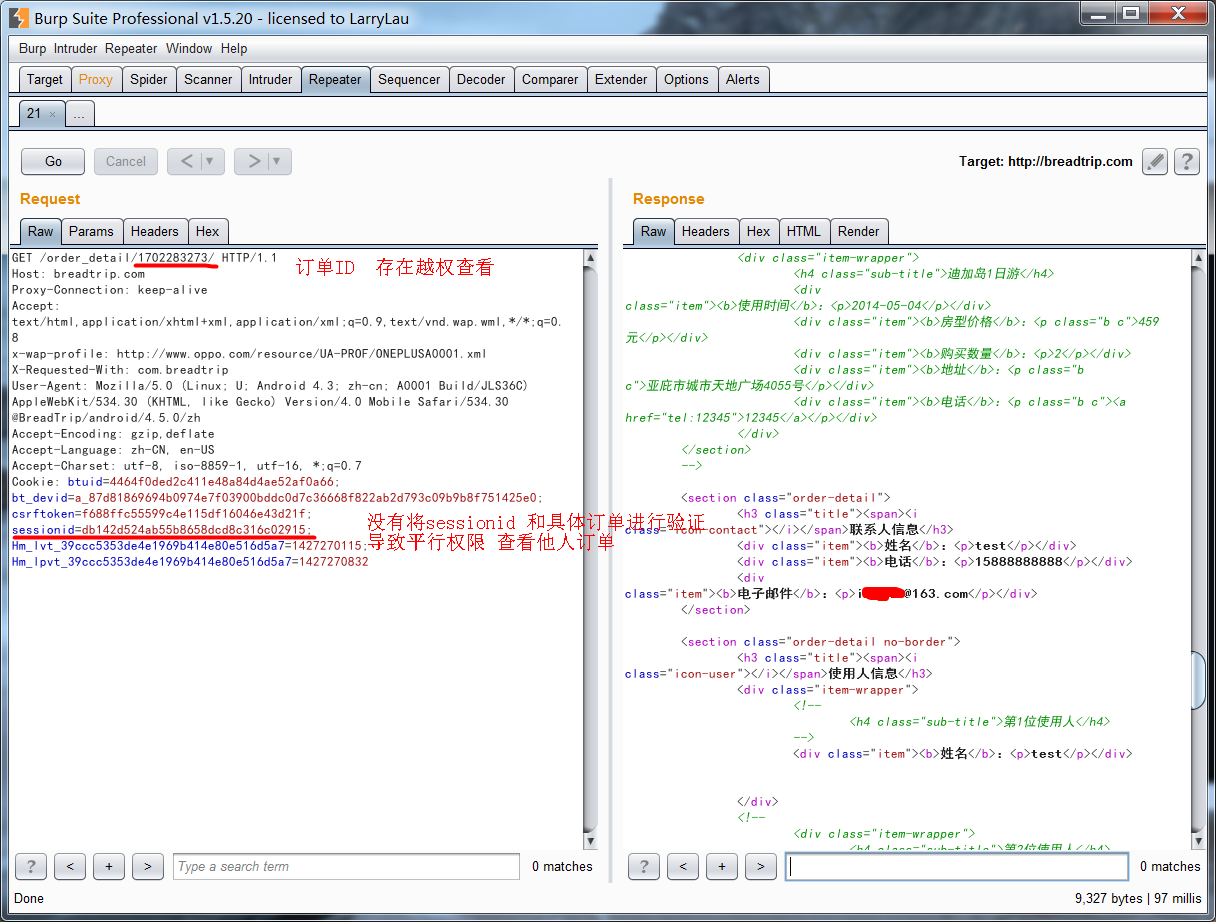This screenshot has width=1216, height=922.
Task: Select the request Headers tab
Action: pos(155,231)
